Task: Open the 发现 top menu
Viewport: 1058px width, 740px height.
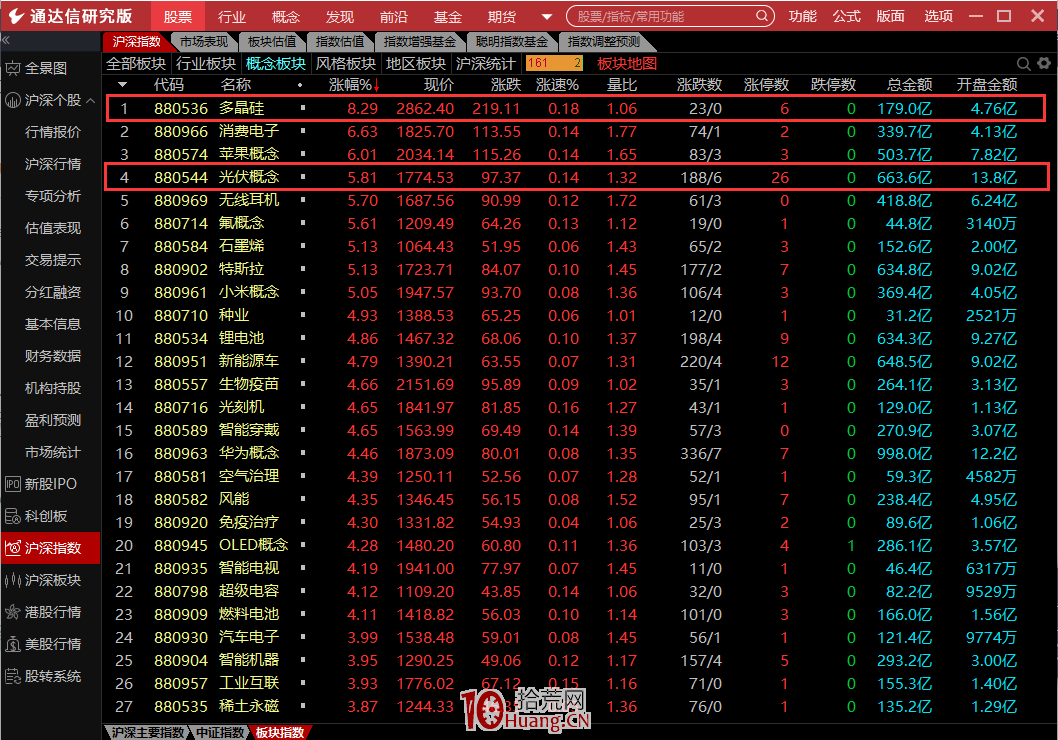Action: click(339, 16)
